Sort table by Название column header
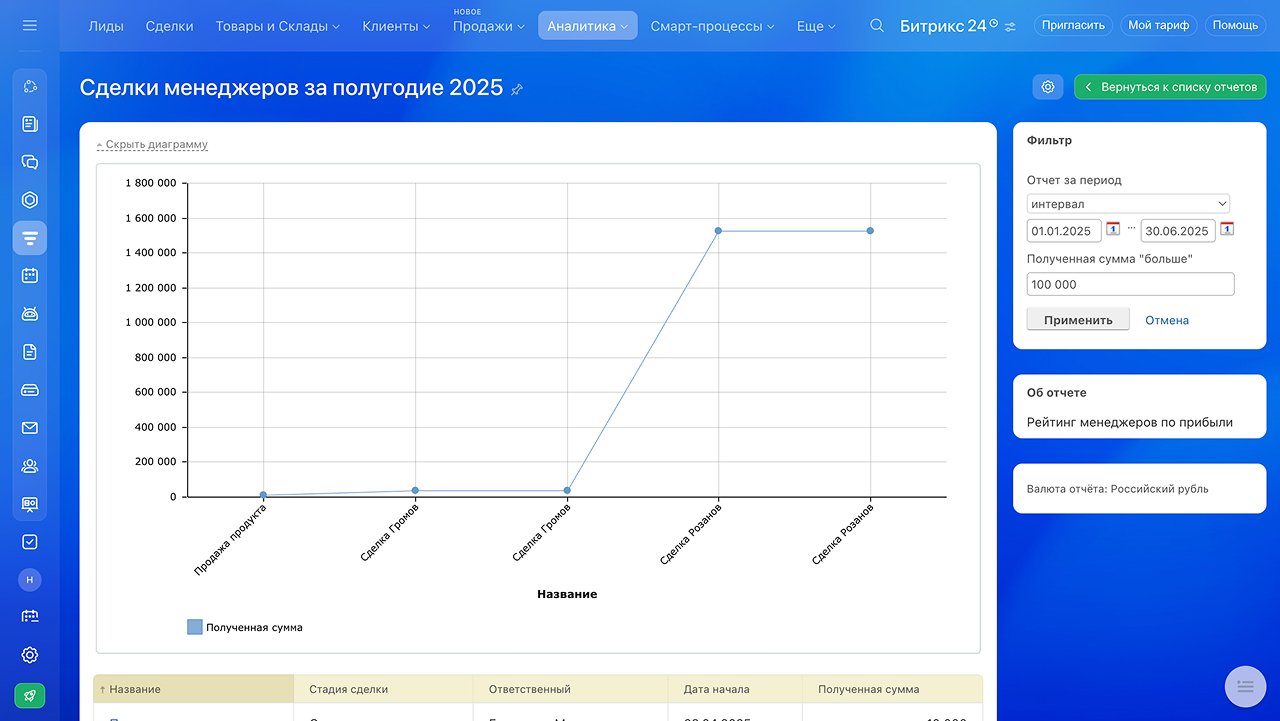 [x=193, y=689]
